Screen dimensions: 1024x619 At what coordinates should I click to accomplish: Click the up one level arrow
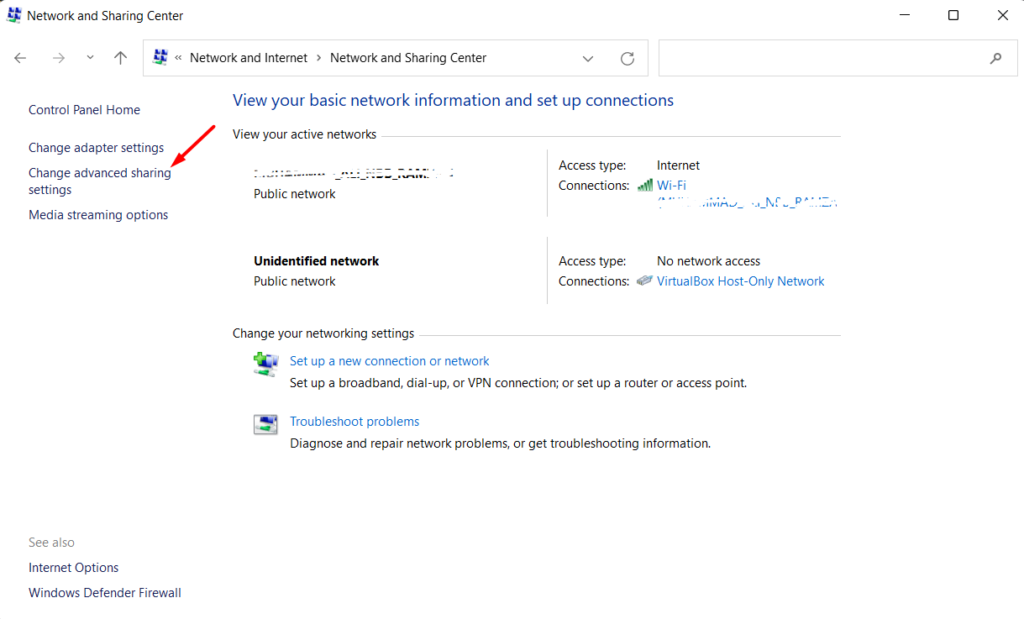tap(120, 58)
